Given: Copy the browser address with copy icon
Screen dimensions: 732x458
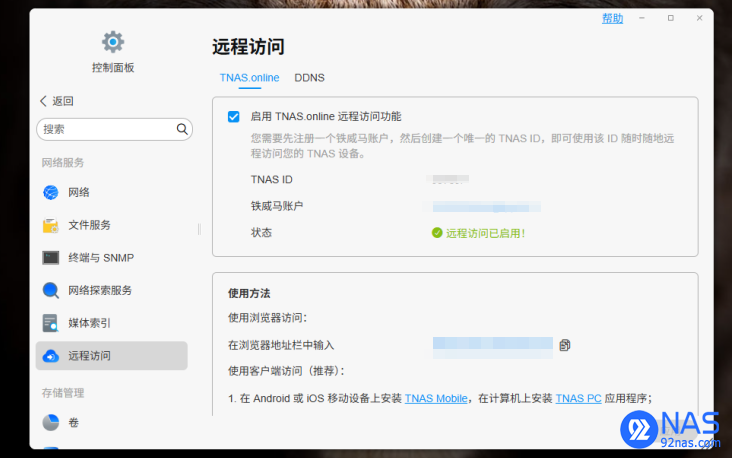Looking at the screenshot, I should coord(565,345).
